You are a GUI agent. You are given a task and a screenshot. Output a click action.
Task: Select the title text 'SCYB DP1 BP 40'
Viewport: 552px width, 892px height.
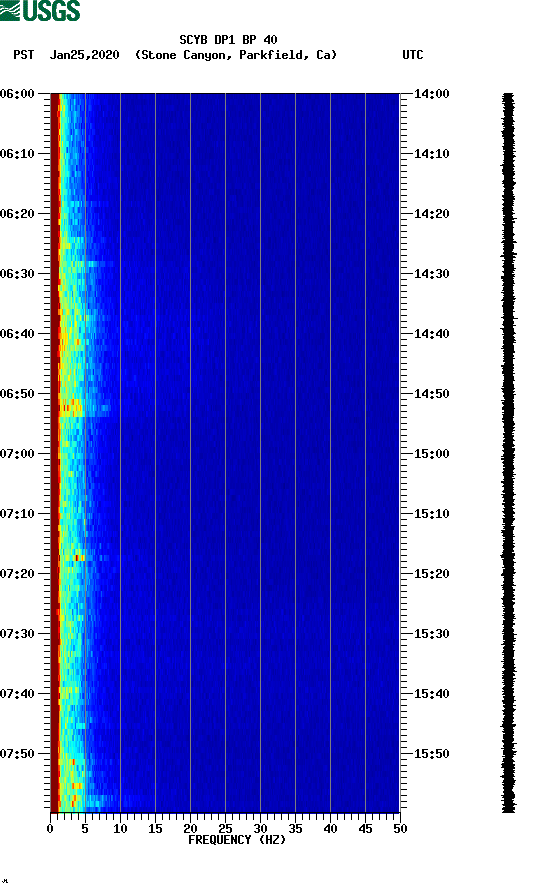(228, 40)
